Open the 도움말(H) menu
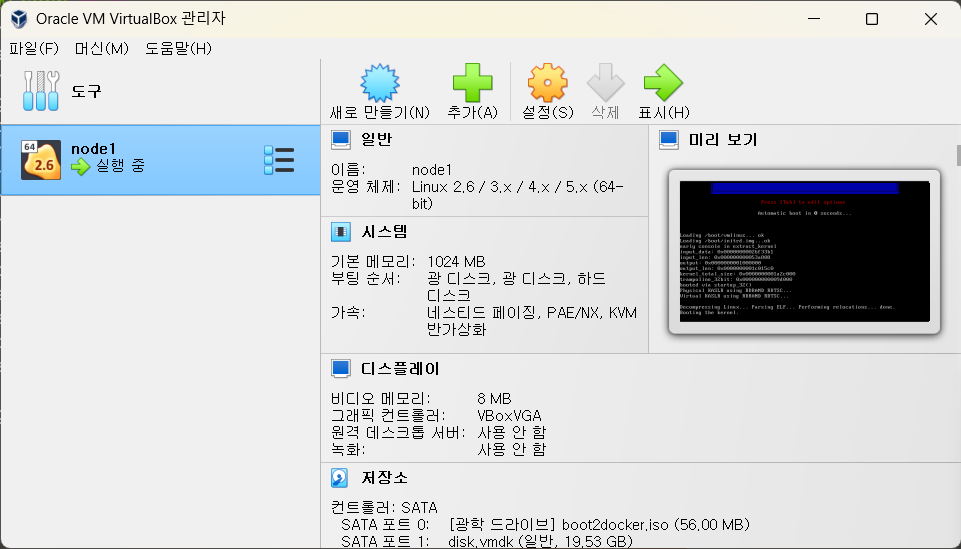This screenshot has width=961, height=549. pyautogui.click(x=178, y=48)
